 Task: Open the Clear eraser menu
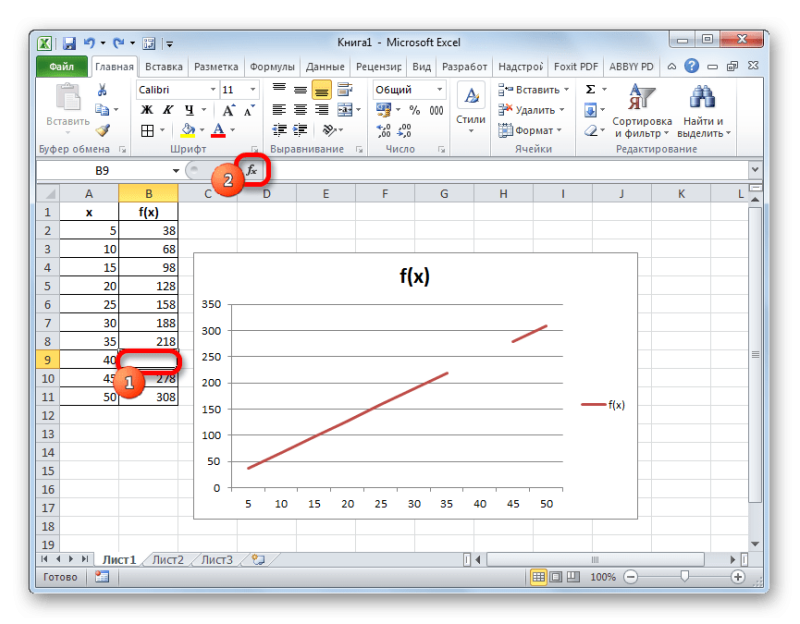594,131
